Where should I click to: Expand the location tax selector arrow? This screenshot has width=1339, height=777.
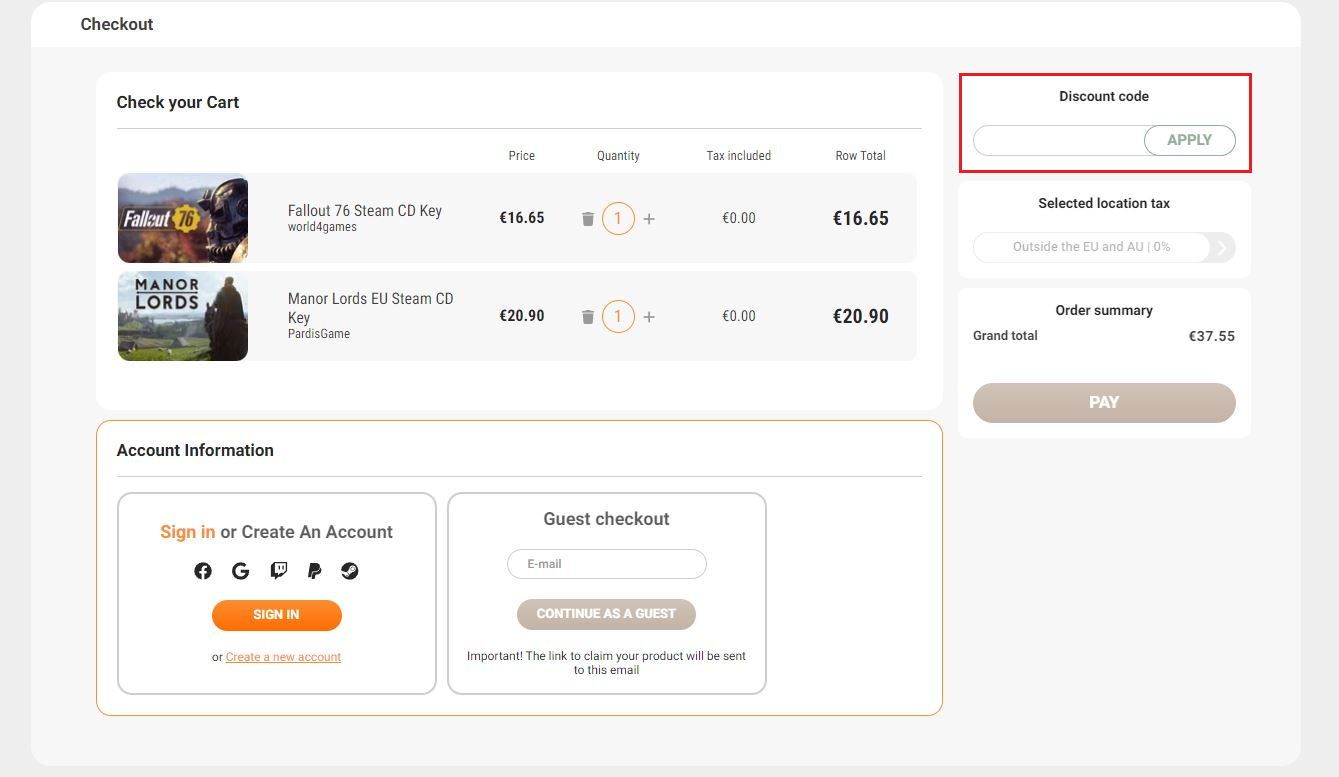1222,247
